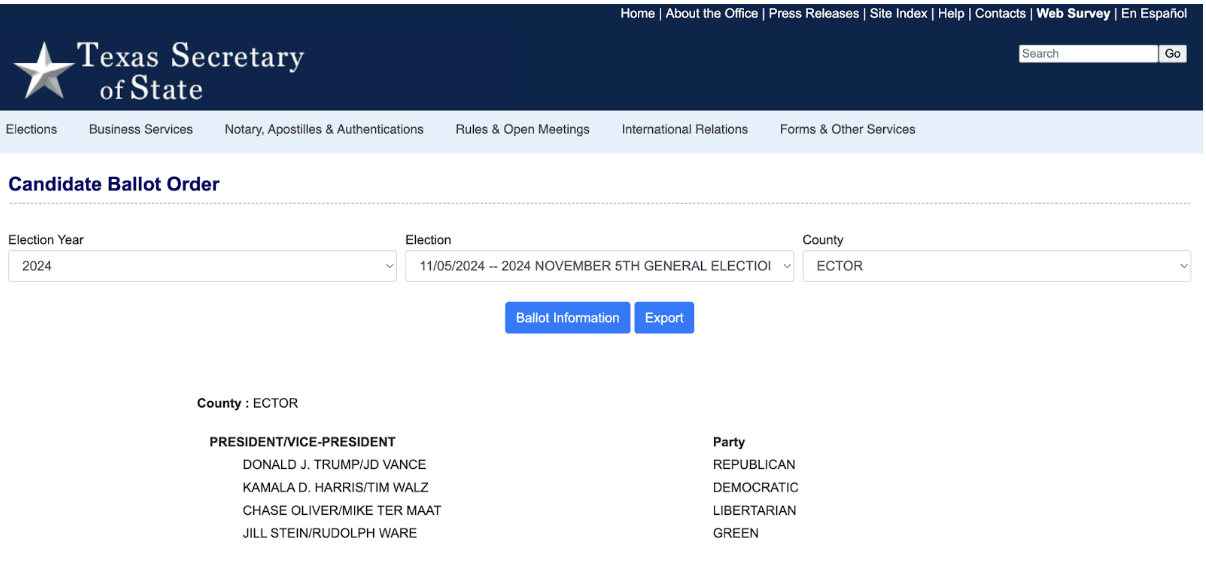This screenshot has width=1206, height=564.
Task: Open Notary, Apostilles & Authentications menu
Action: 324,129
